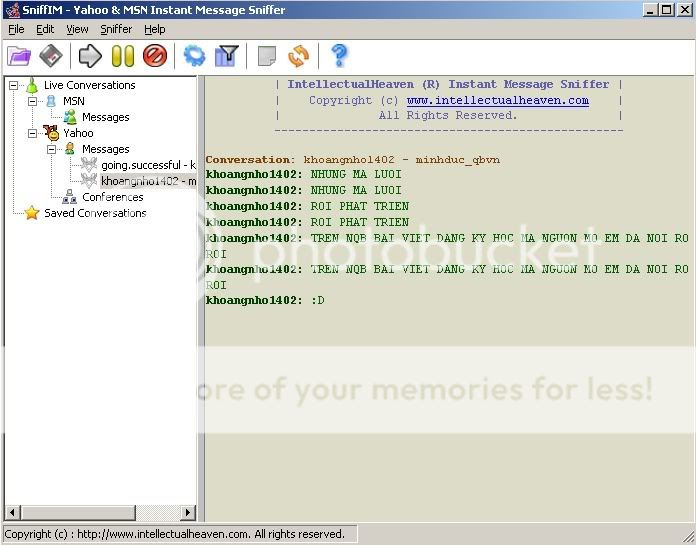Open help with blue question mark
The height and width of the screenshot is (545, 696).
point(340,55)
